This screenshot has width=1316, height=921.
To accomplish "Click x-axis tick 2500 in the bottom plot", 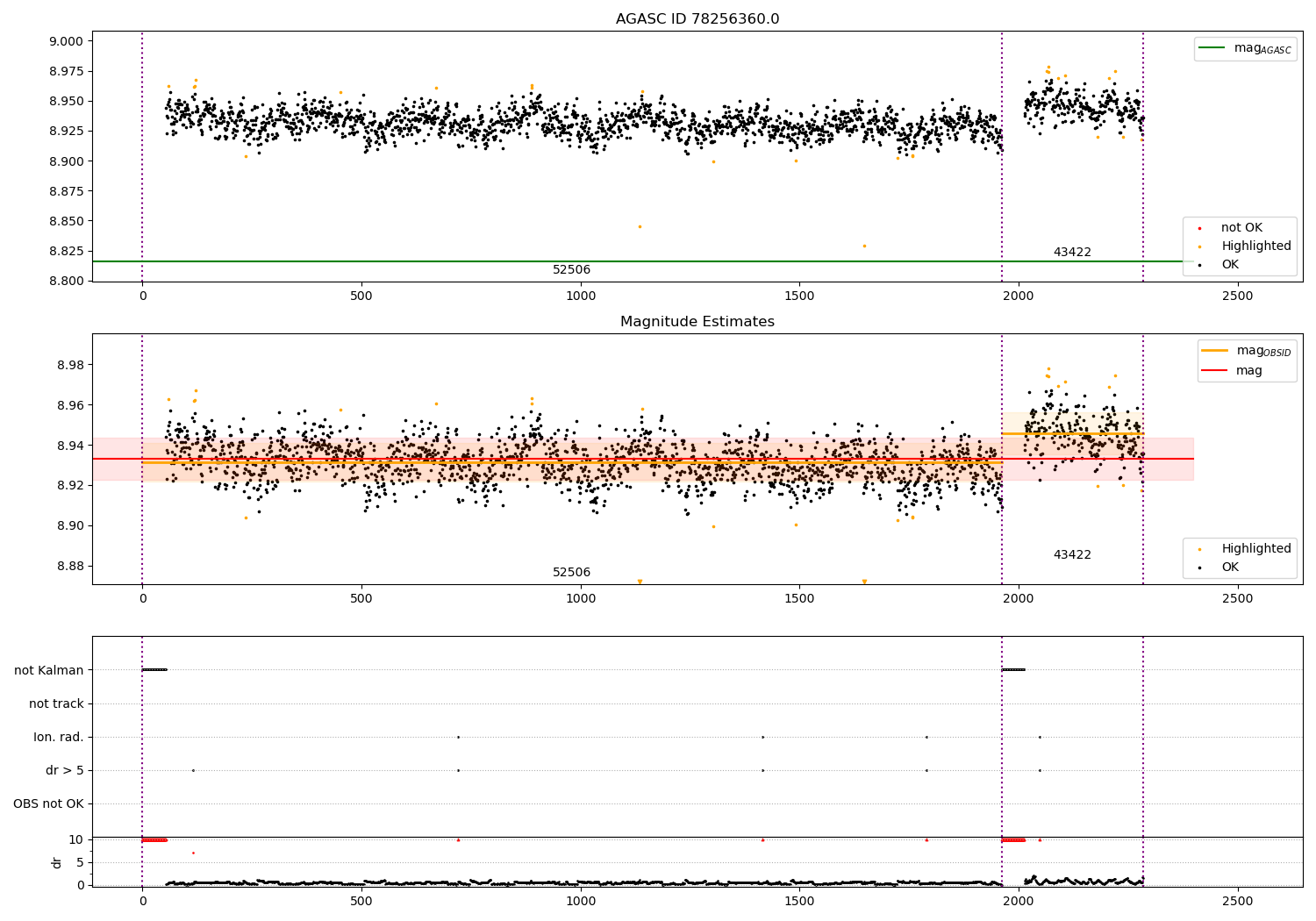I will [x=1237, y=901].
